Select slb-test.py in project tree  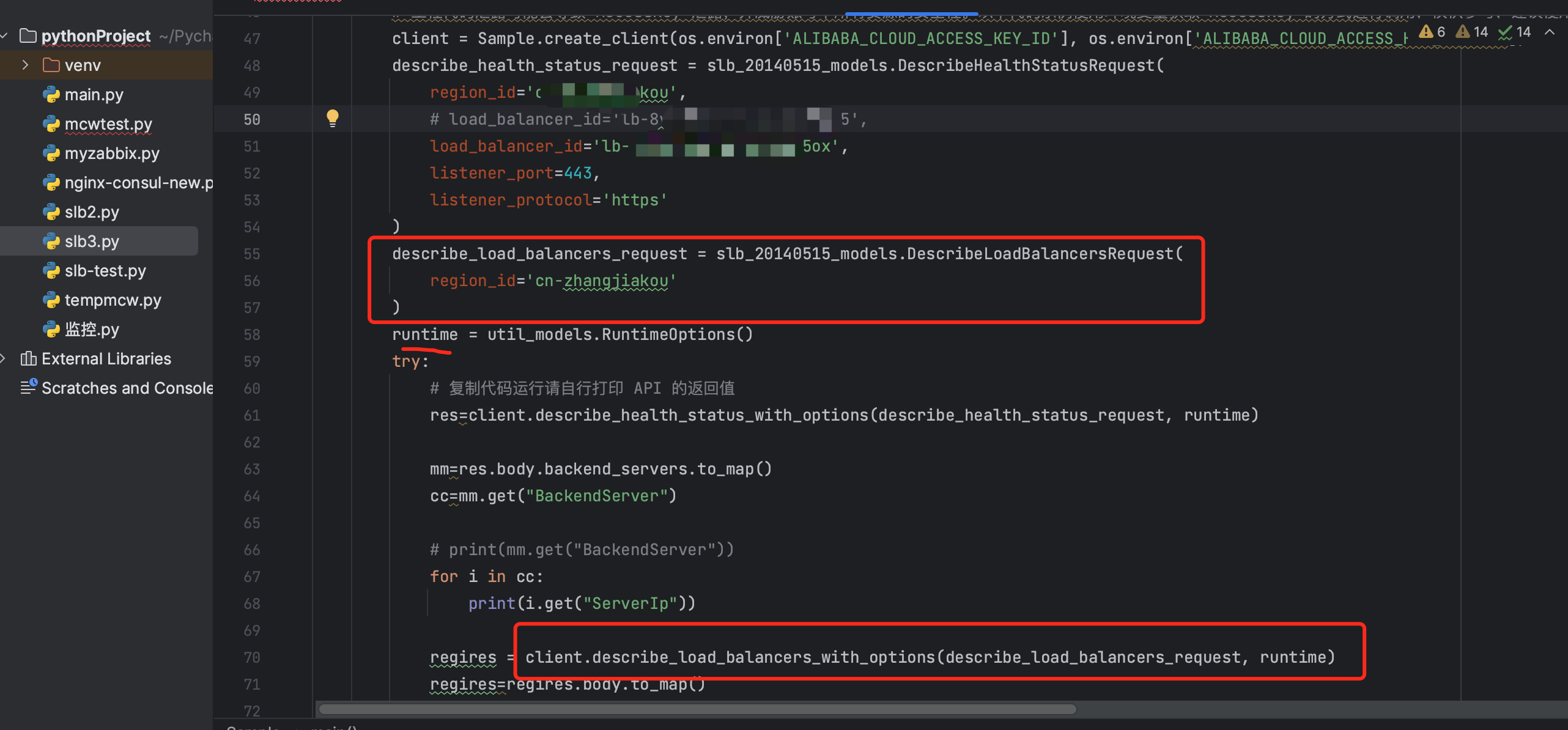pos(105,271)
